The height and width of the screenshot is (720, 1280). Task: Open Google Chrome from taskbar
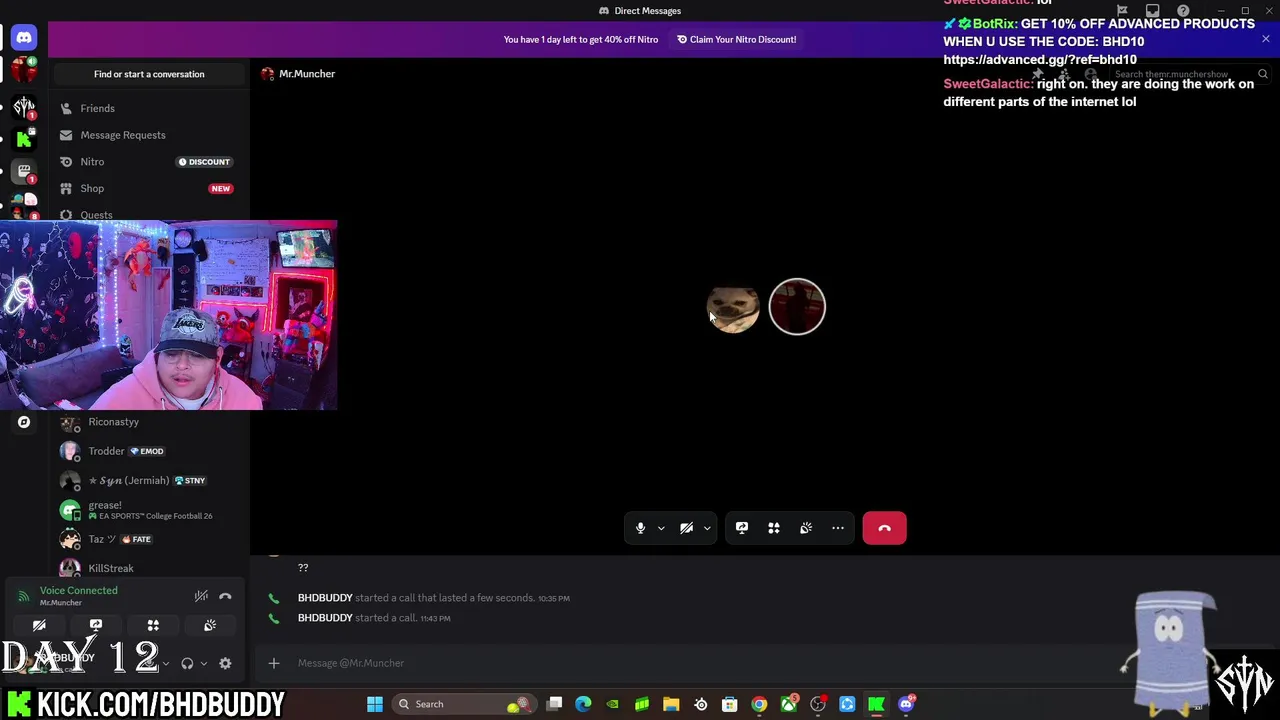coord(759,704)
